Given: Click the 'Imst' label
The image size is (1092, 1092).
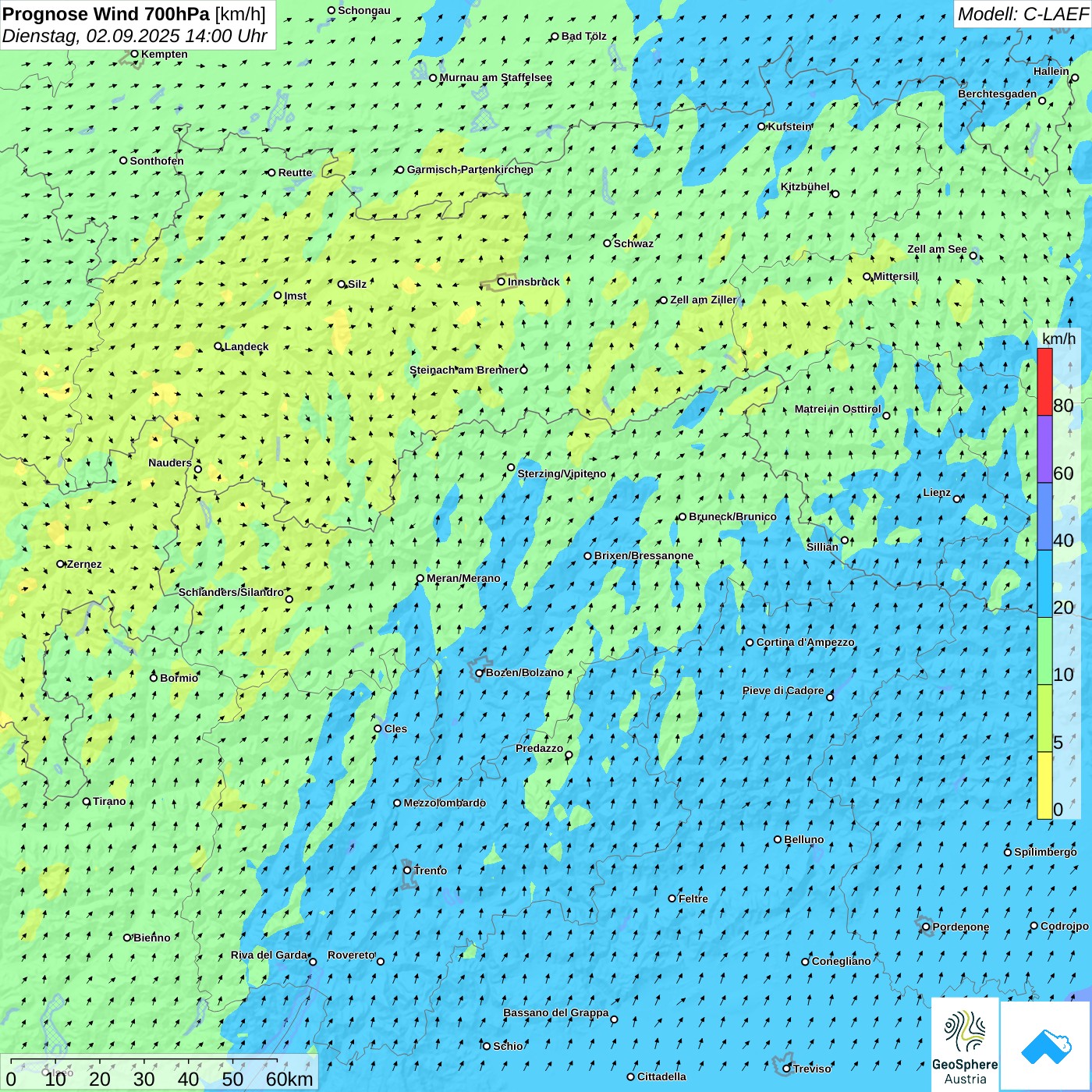Looking at the screenshot, I should tap(295, 296).
